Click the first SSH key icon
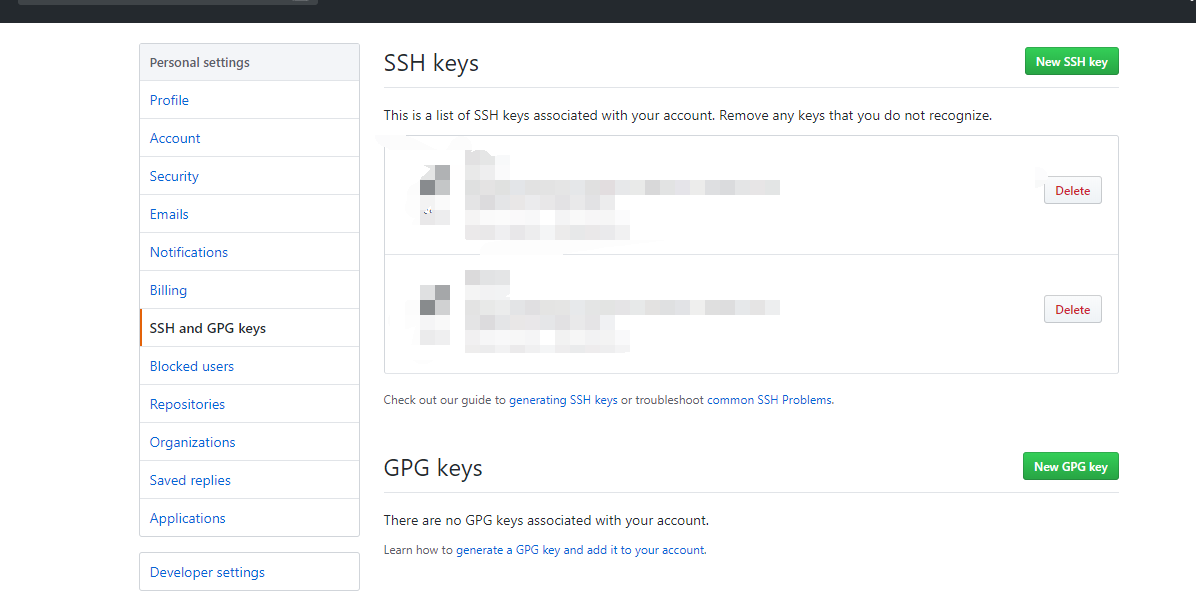Image resolution: width=1196 pixels, height=598 pixels. pyautogui.click(x=434, y=195)
